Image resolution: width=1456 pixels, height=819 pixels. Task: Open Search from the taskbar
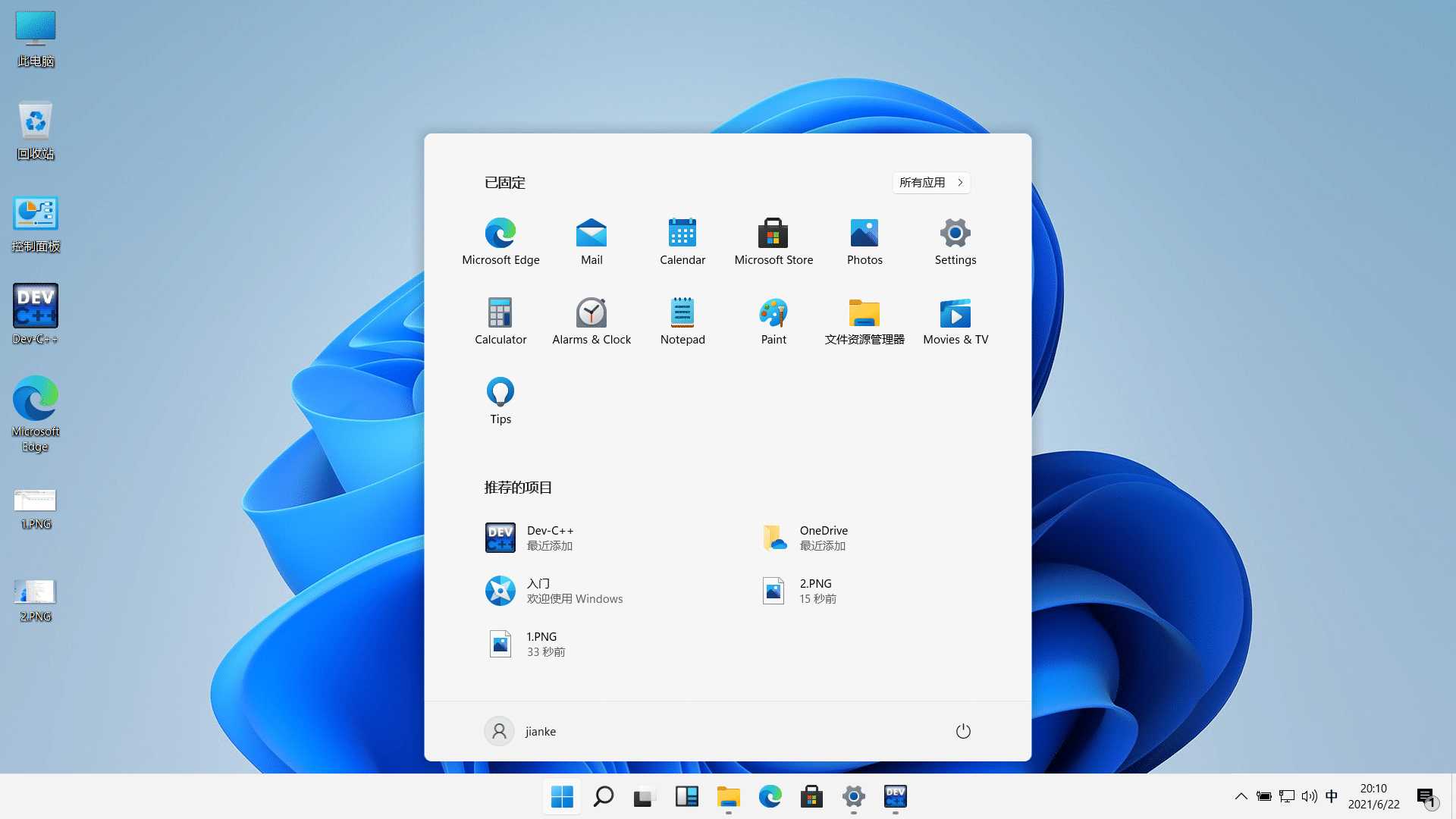[604, 796]
